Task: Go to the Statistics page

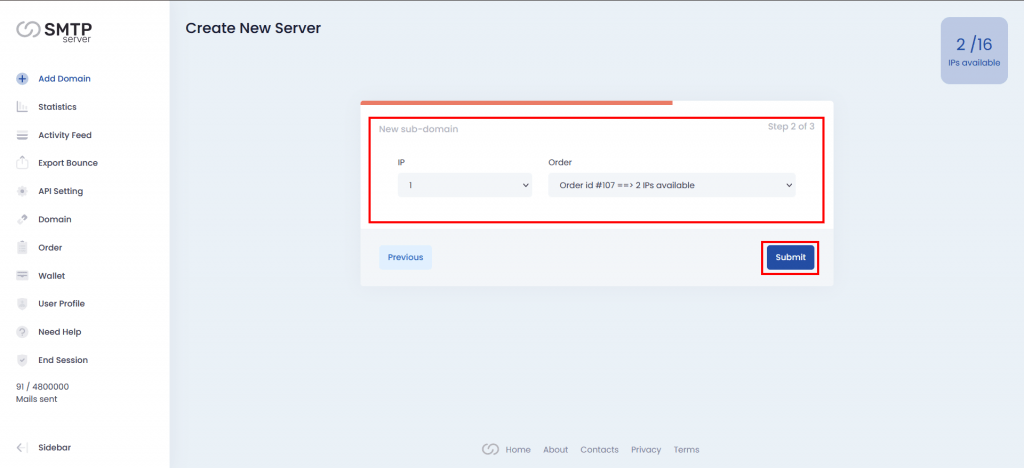Action: tap(57, 106)
